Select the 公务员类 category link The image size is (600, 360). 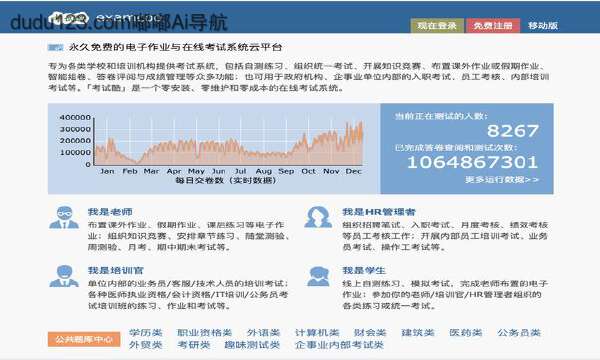(519, 332)
